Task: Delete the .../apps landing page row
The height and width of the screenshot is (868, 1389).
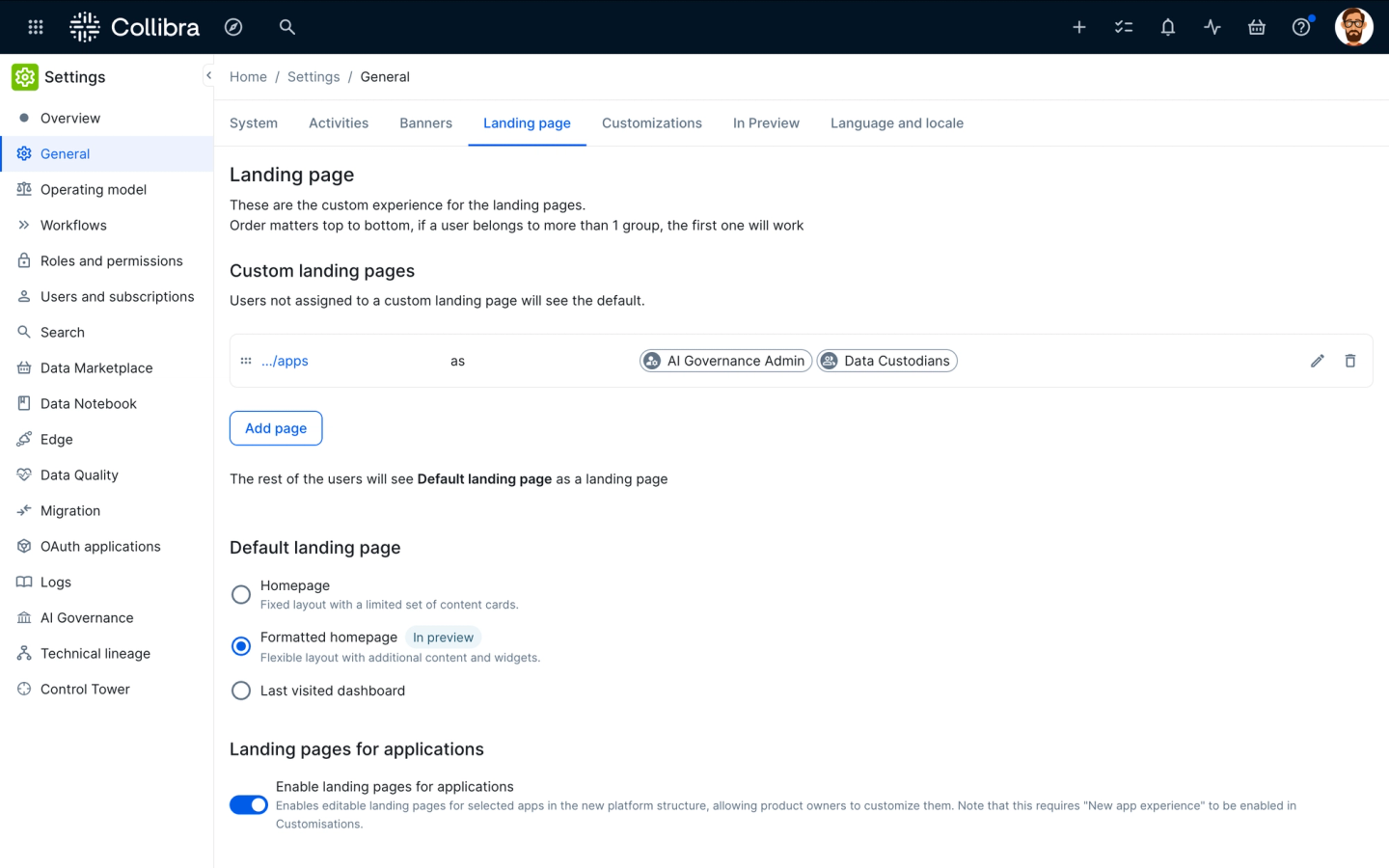Action: pyautogui.click(x=1350, y=361)
